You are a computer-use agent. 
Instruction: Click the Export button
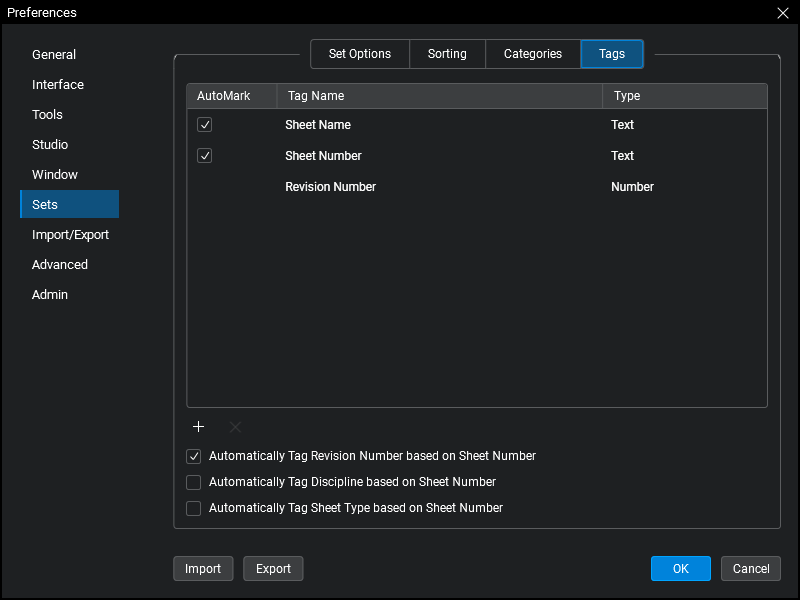(273, 569)
